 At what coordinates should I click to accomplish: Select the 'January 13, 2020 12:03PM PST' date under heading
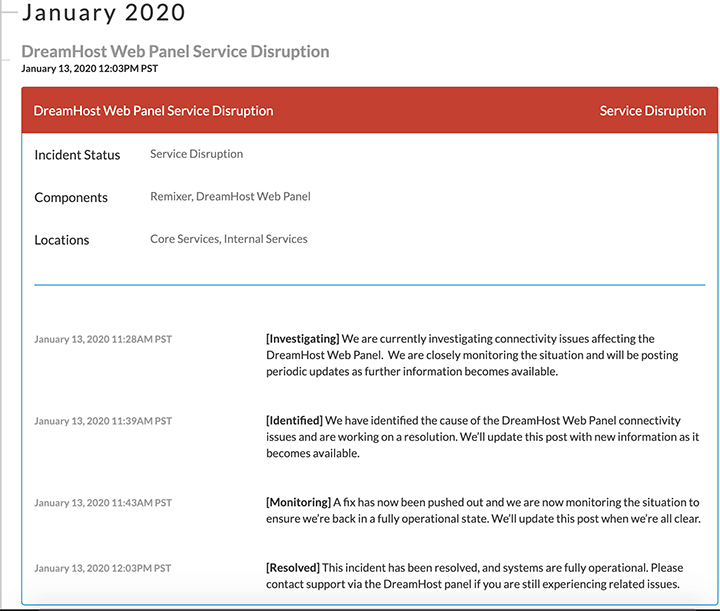[x=90, y=68]
